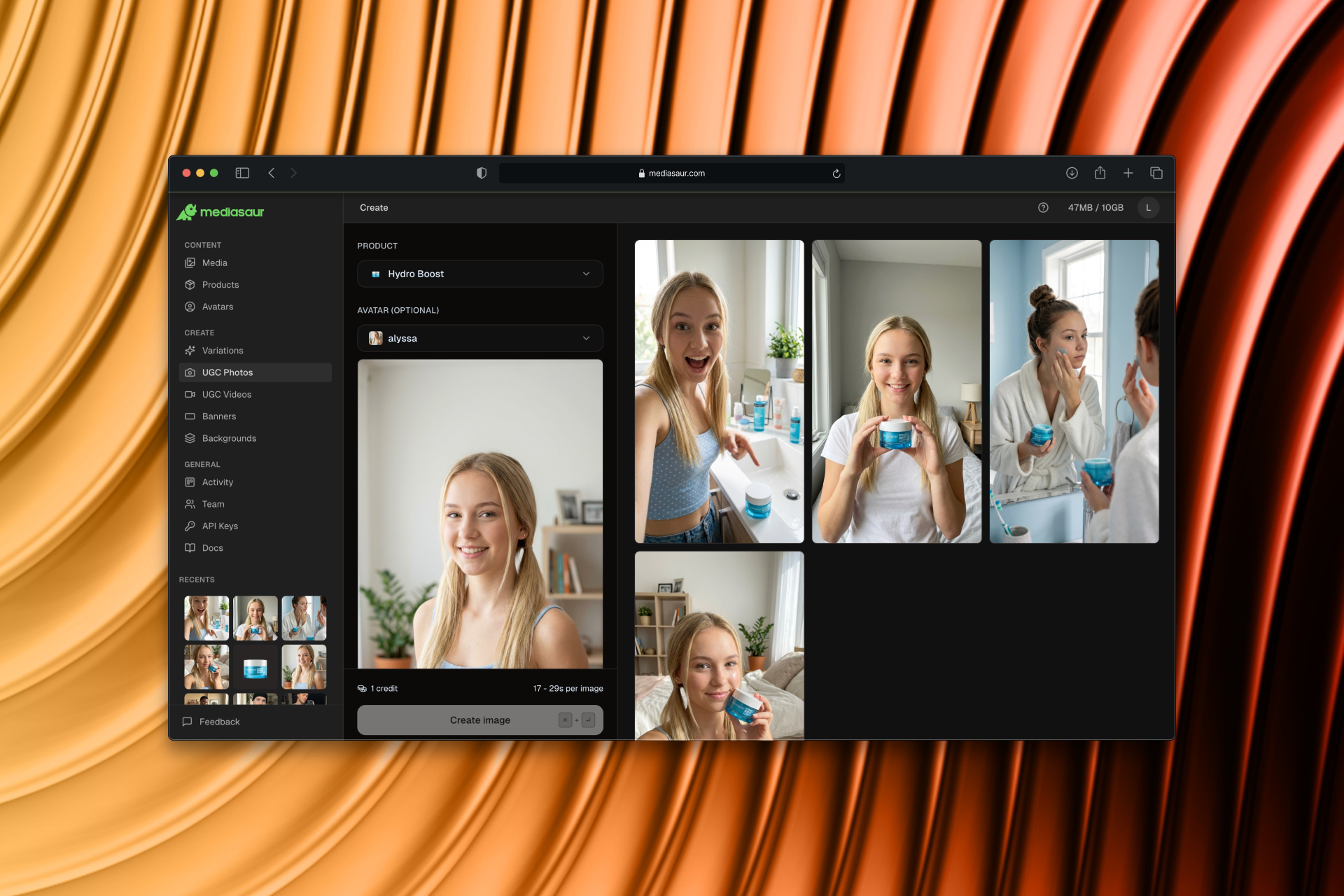This screenshot has height=896, width=1344.
Task: Open the Feedback link
Action: (218, 722)
